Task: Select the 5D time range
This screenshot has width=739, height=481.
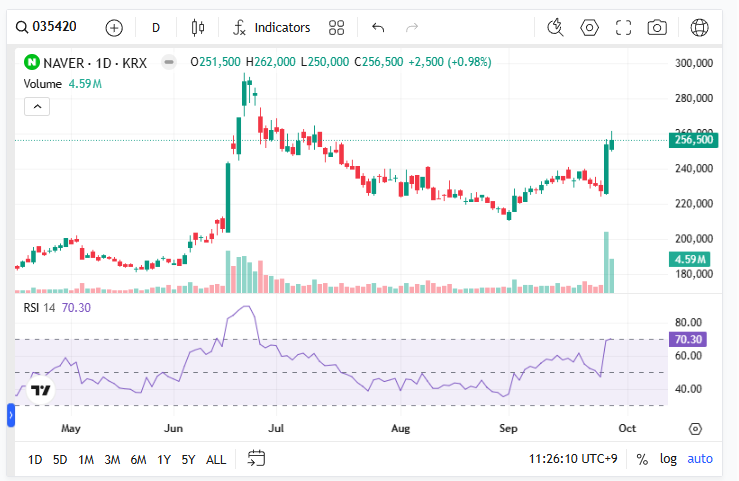Action: point(60,459)
